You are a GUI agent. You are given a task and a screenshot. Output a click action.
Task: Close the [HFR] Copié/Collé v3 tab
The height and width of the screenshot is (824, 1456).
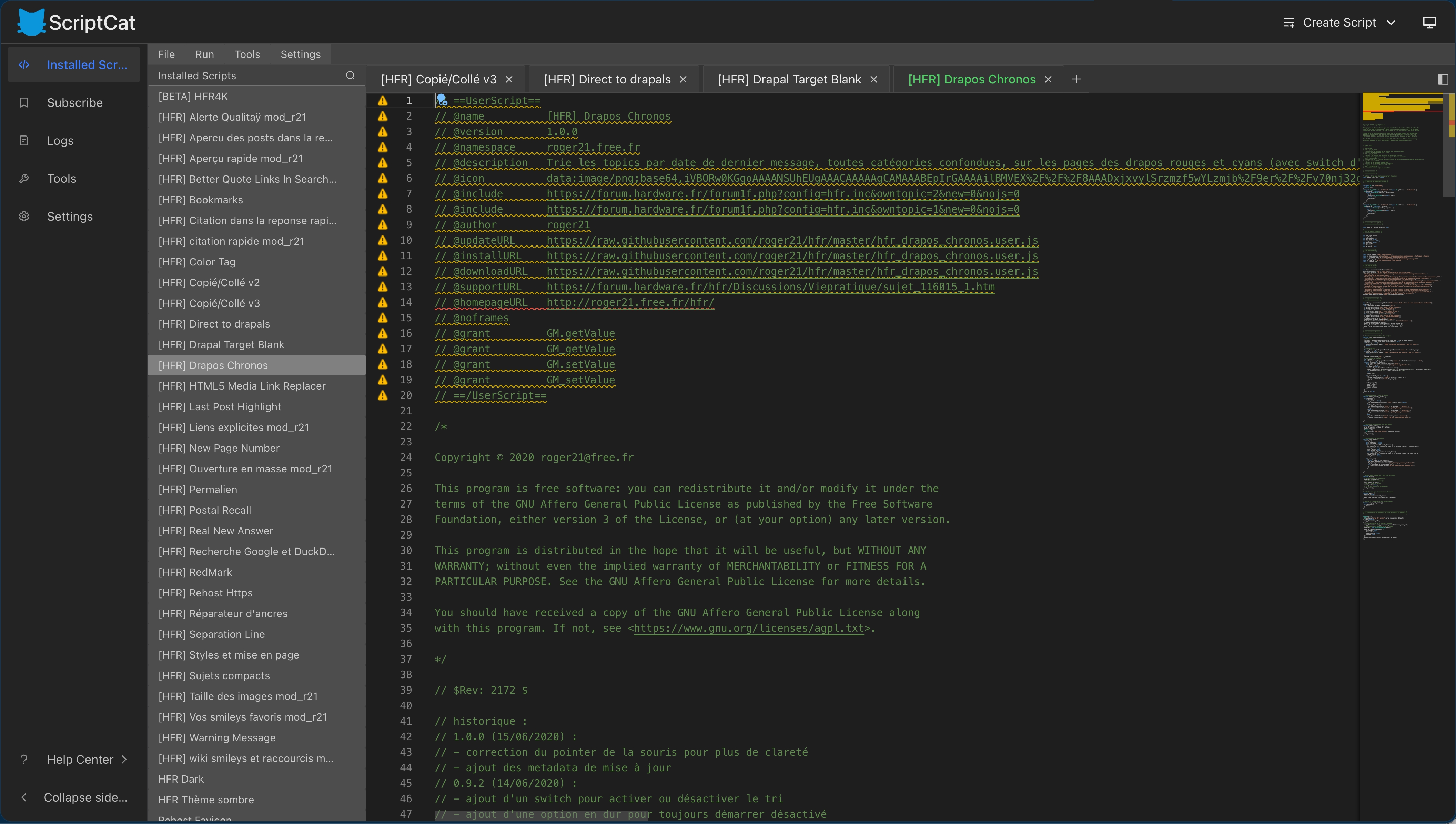point(509,79)
